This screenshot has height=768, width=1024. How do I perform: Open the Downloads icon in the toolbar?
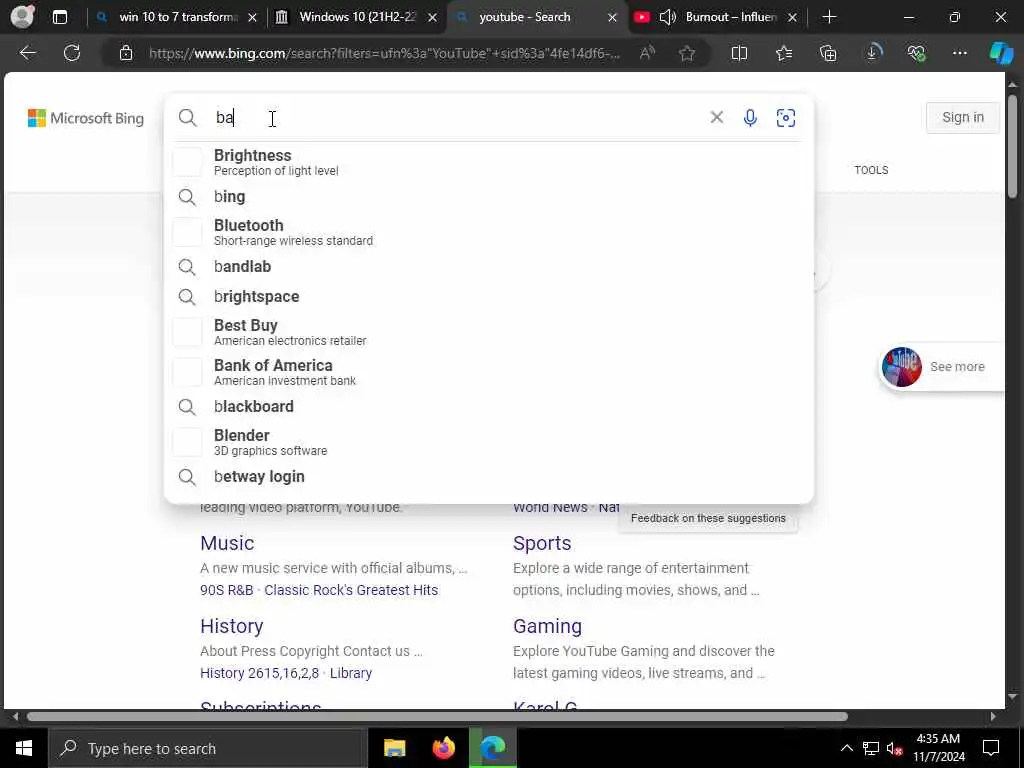[x=873, y=53]
